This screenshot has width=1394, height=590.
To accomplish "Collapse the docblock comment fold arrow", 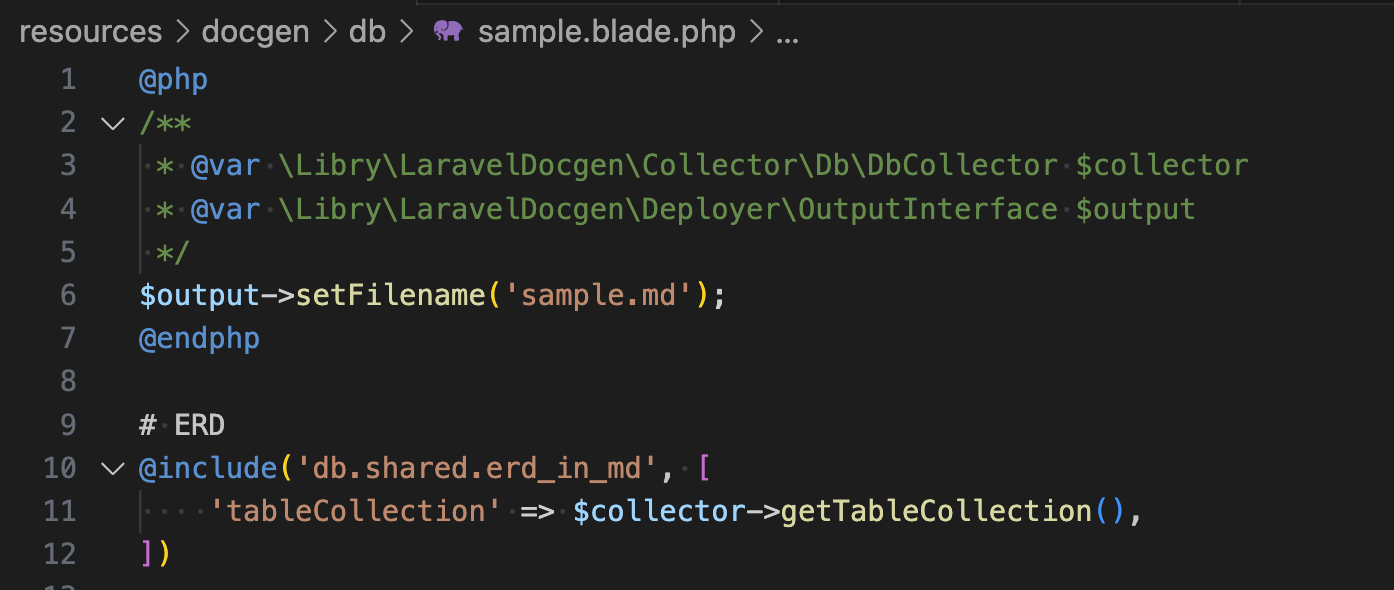I will point(111,124).
